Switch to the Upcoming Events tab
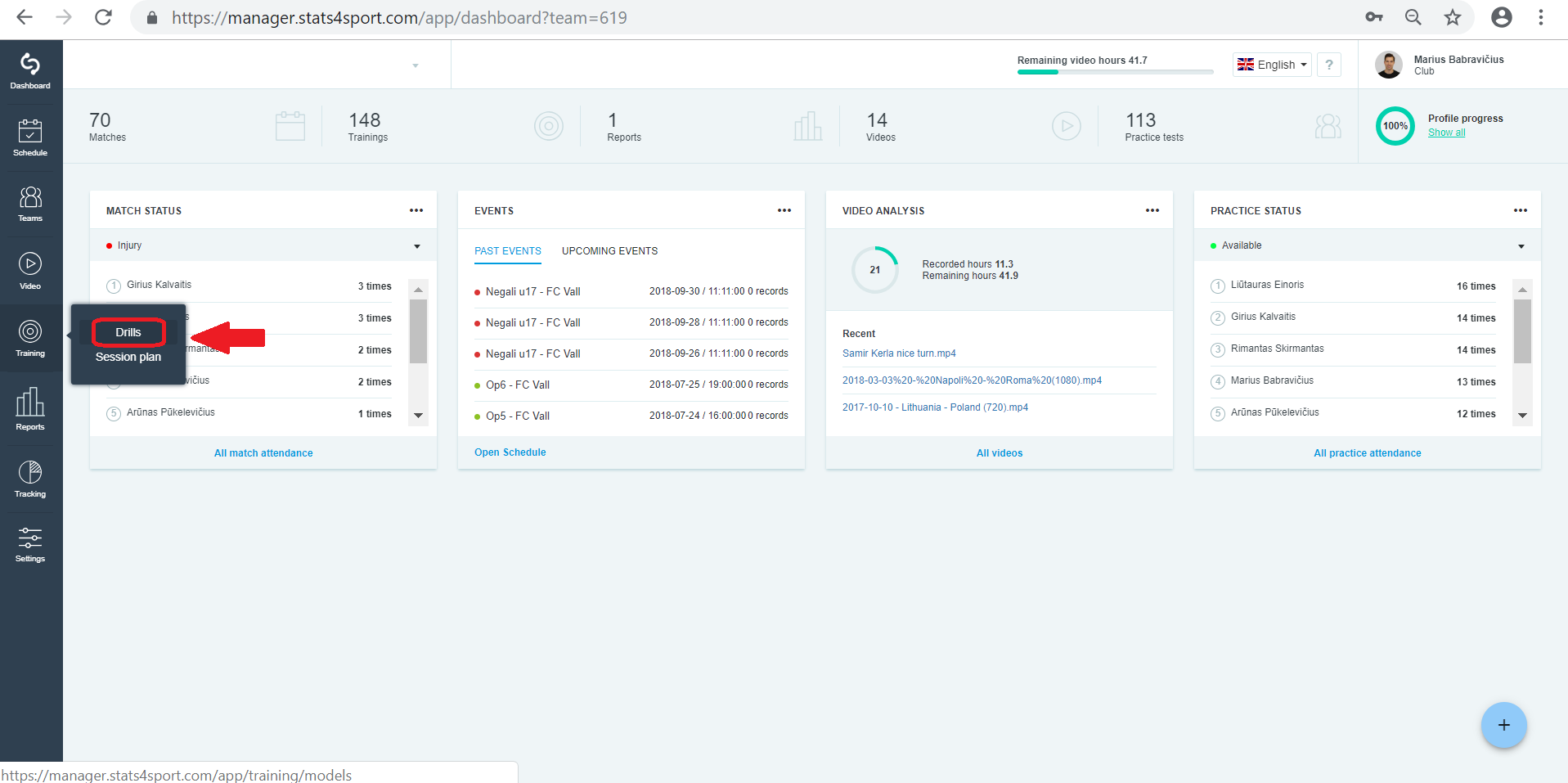This screenshot has width=1568, height=783. click(x=609, y=251)
